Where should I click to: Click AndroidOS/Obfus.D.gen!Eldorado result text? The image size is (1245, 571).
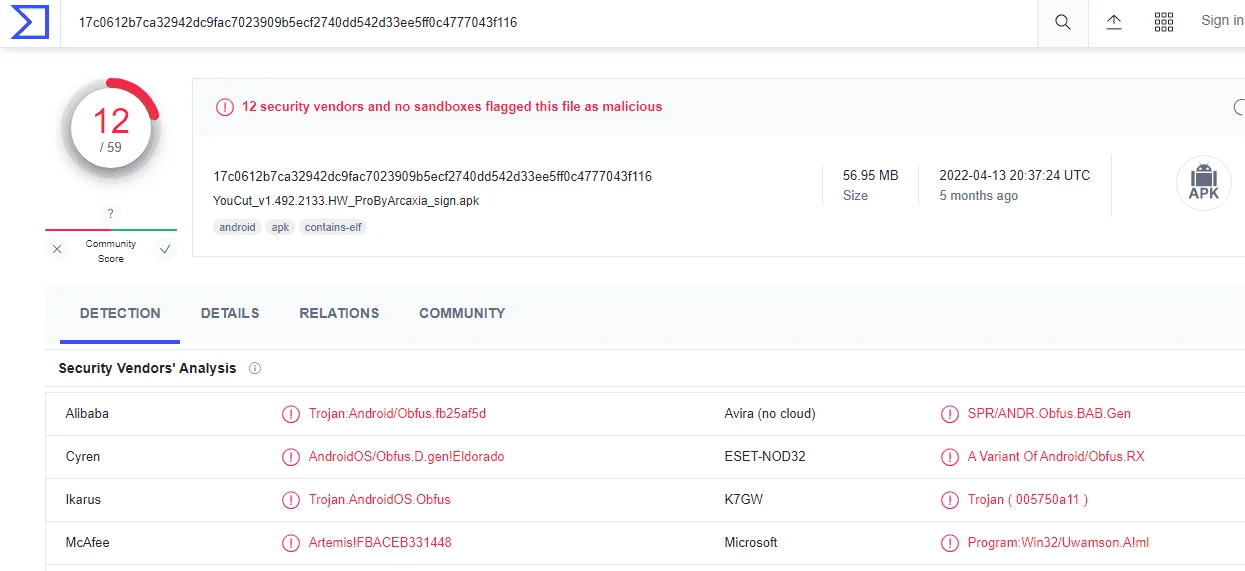[x=406, y=456]
